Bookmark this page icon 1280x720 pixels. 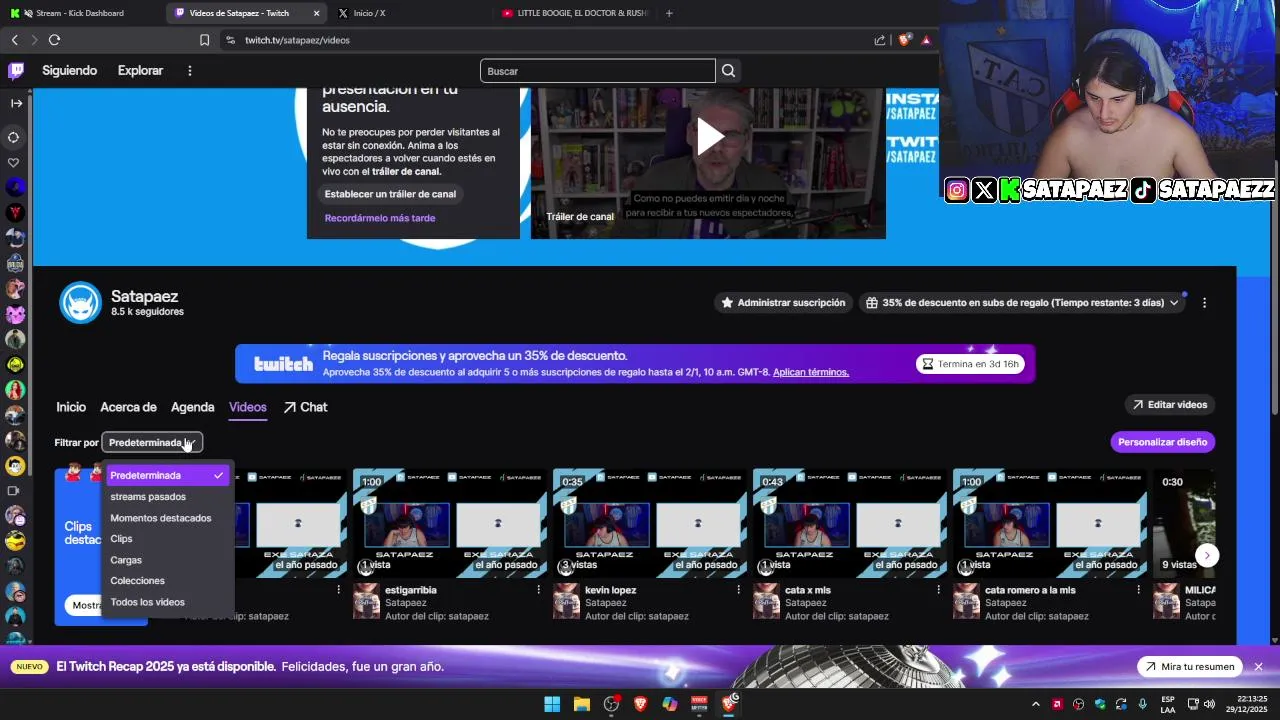(204, 40)
